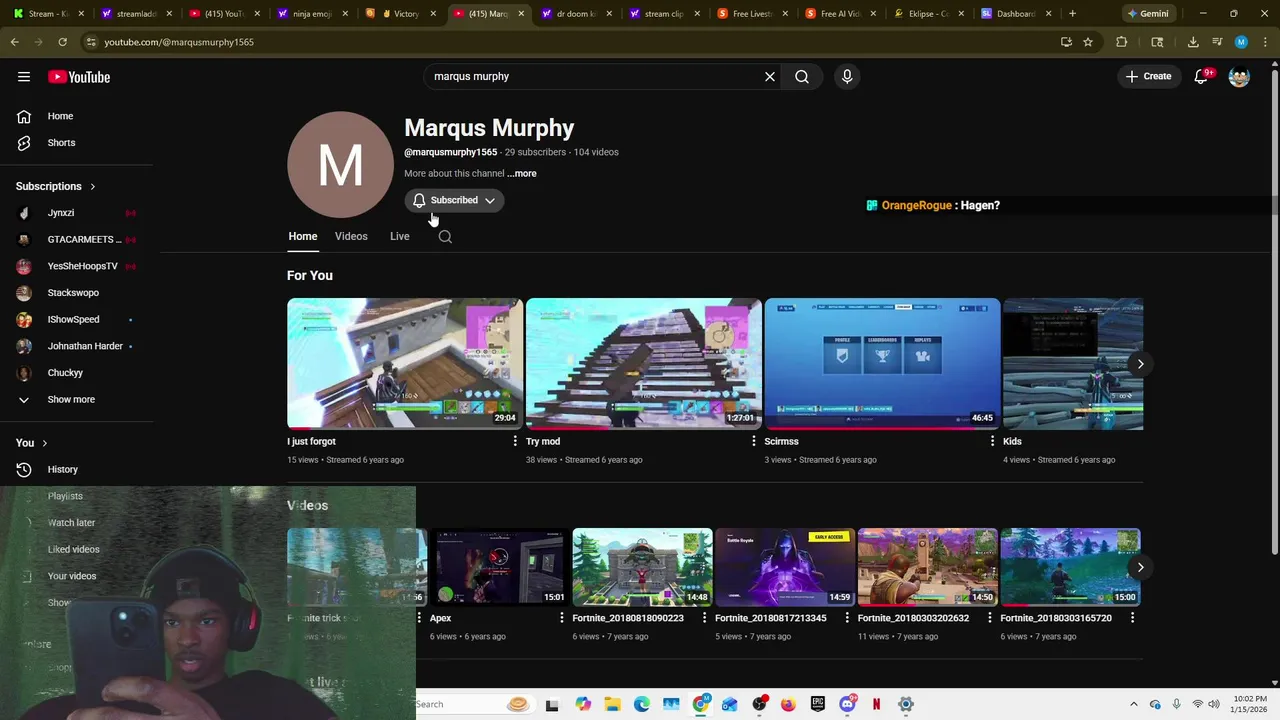Open options for 'Try mod' video
The image size is (1280, 720).
(754, 441)
